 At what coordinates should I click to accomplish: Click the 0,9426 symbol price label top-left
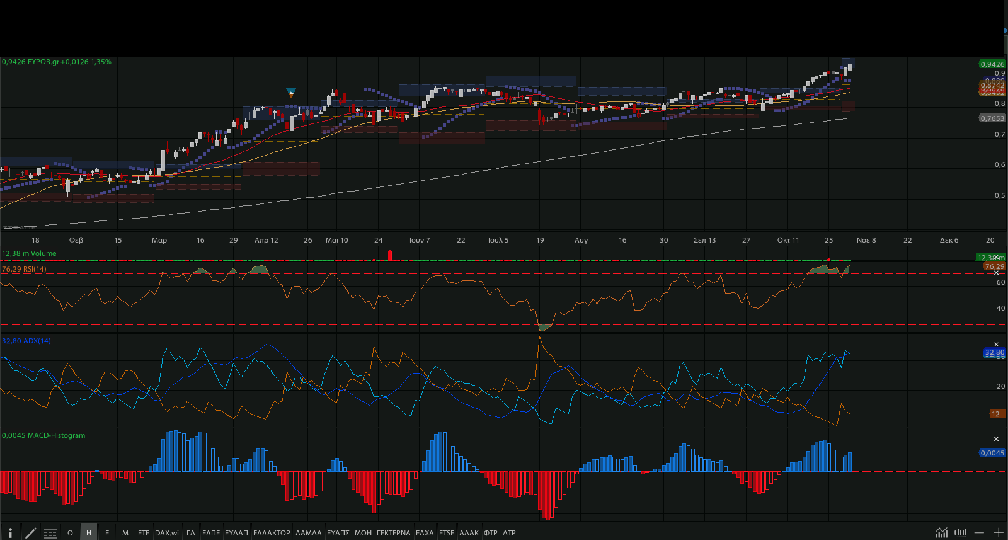(x=57, y=62)
